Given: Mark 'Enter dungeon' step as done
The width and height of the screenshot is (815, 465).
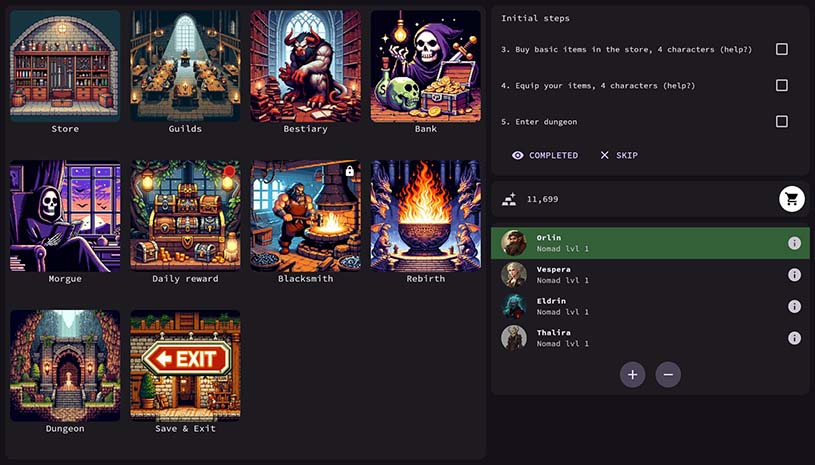Looking at the screenshot, I should pyautogui.click(x=781, y=121).
